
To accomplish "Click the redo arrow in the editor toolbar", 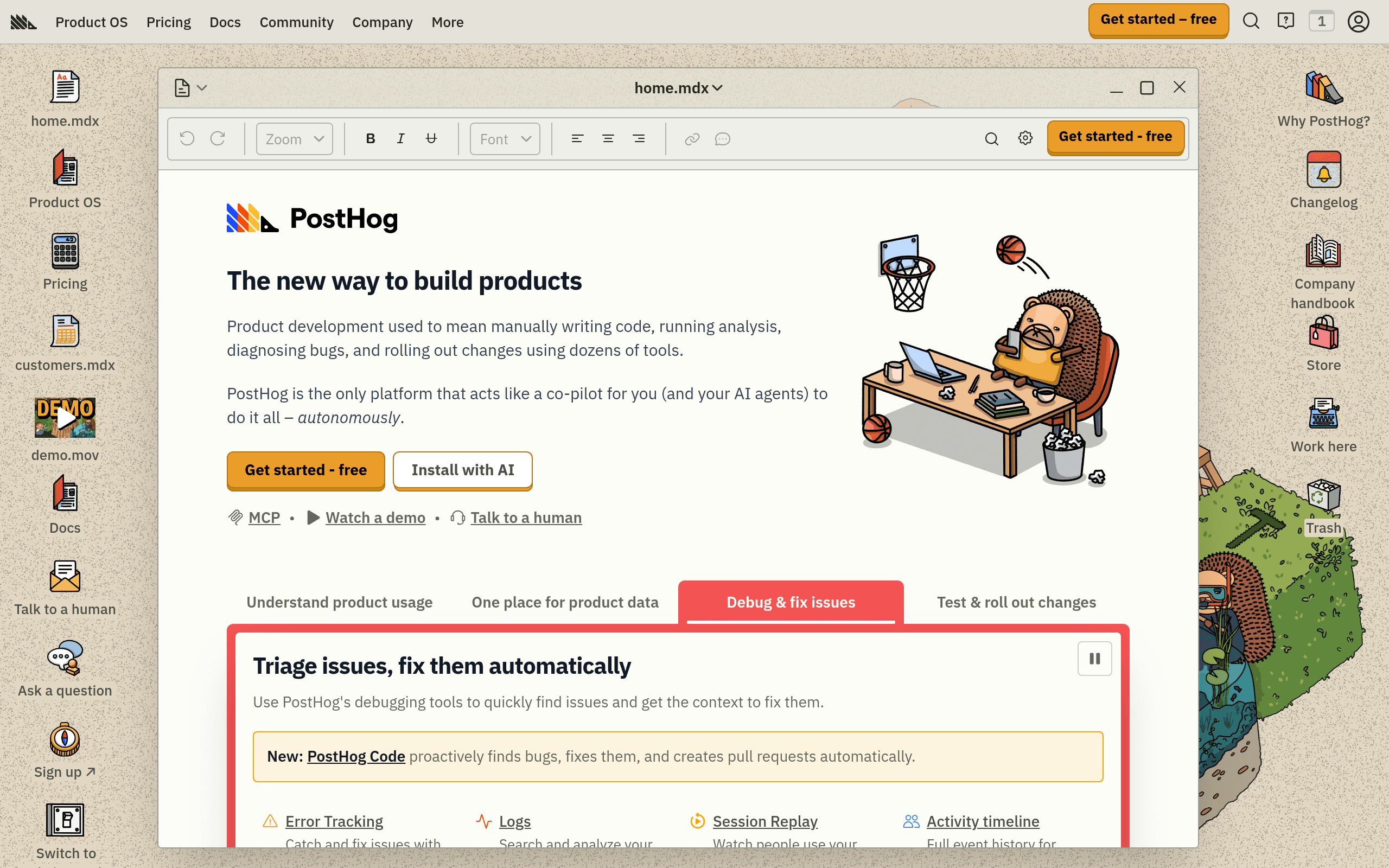I will click(x=218, y=138).
